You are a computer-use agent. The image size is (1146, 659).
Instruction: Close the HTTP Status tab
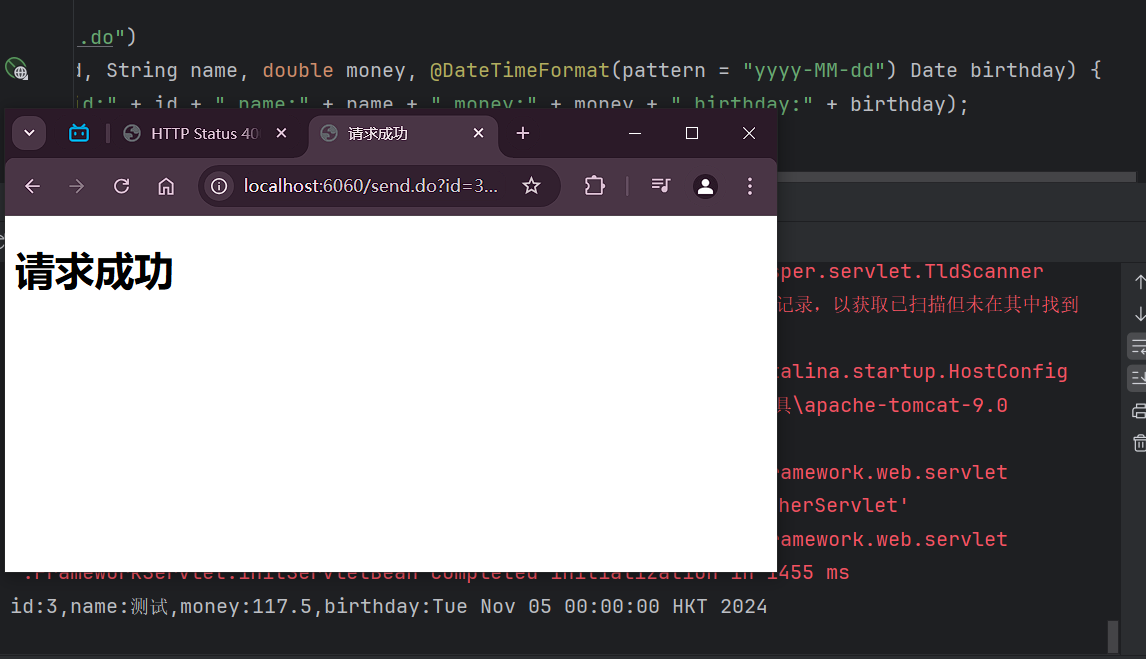(x=281, y=133)
